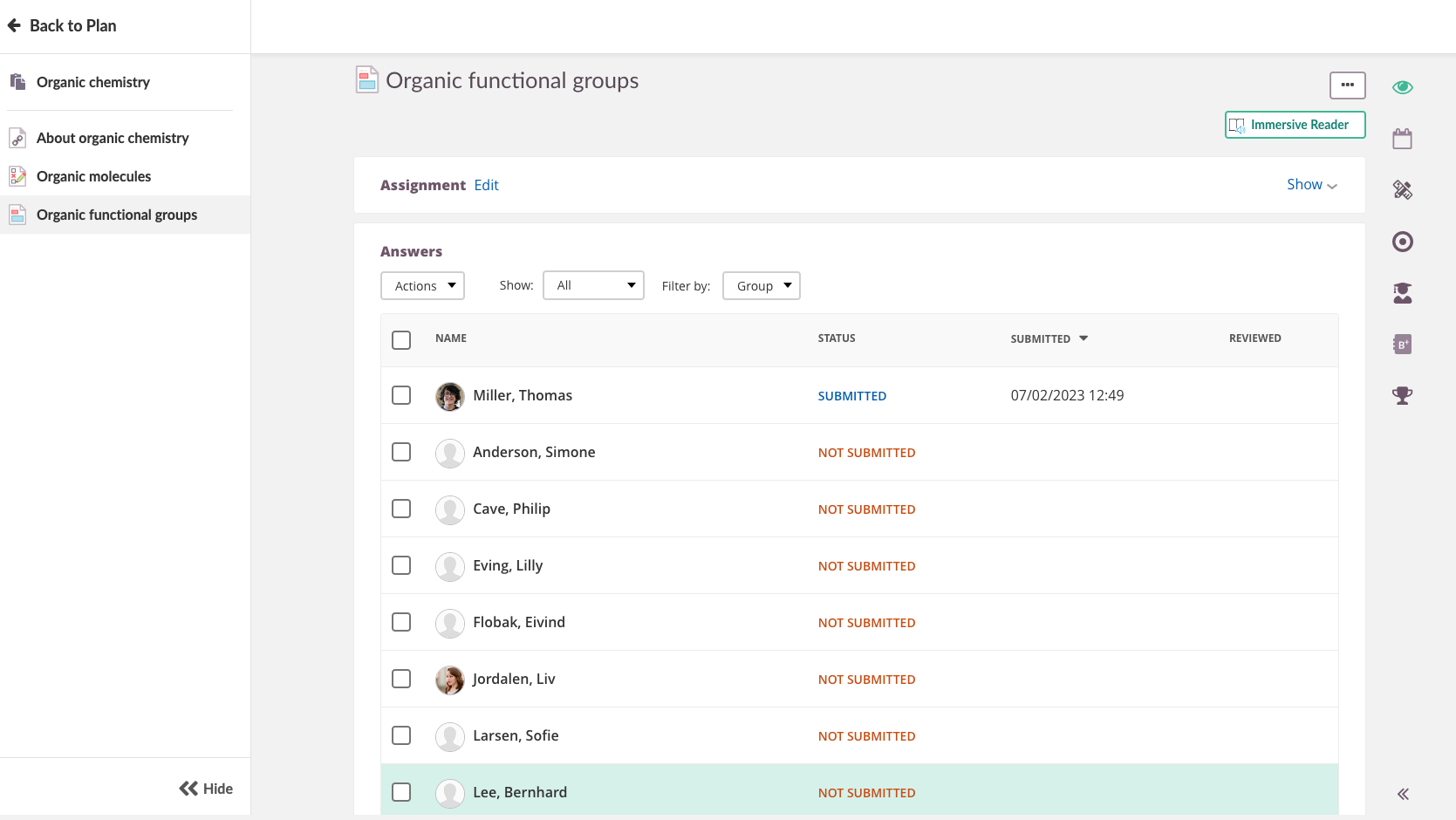This screenshot has height=820, width=1456.
Task: Click the Edit link beside Assignment
Action: tap(486, 185)
